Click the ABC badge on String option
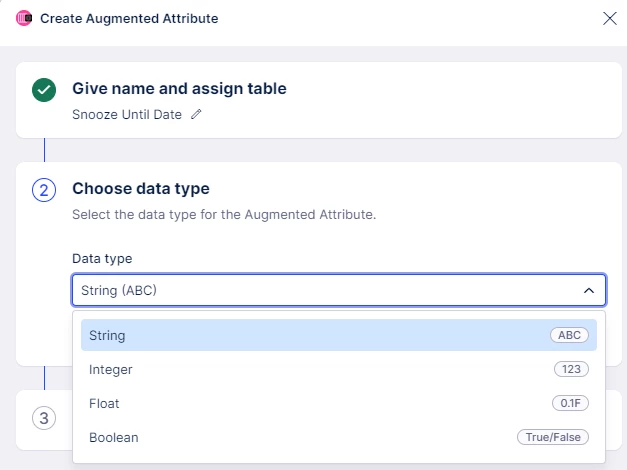This screenshot has height=470, width=627. pyautogui.click(x=569, y=336)
